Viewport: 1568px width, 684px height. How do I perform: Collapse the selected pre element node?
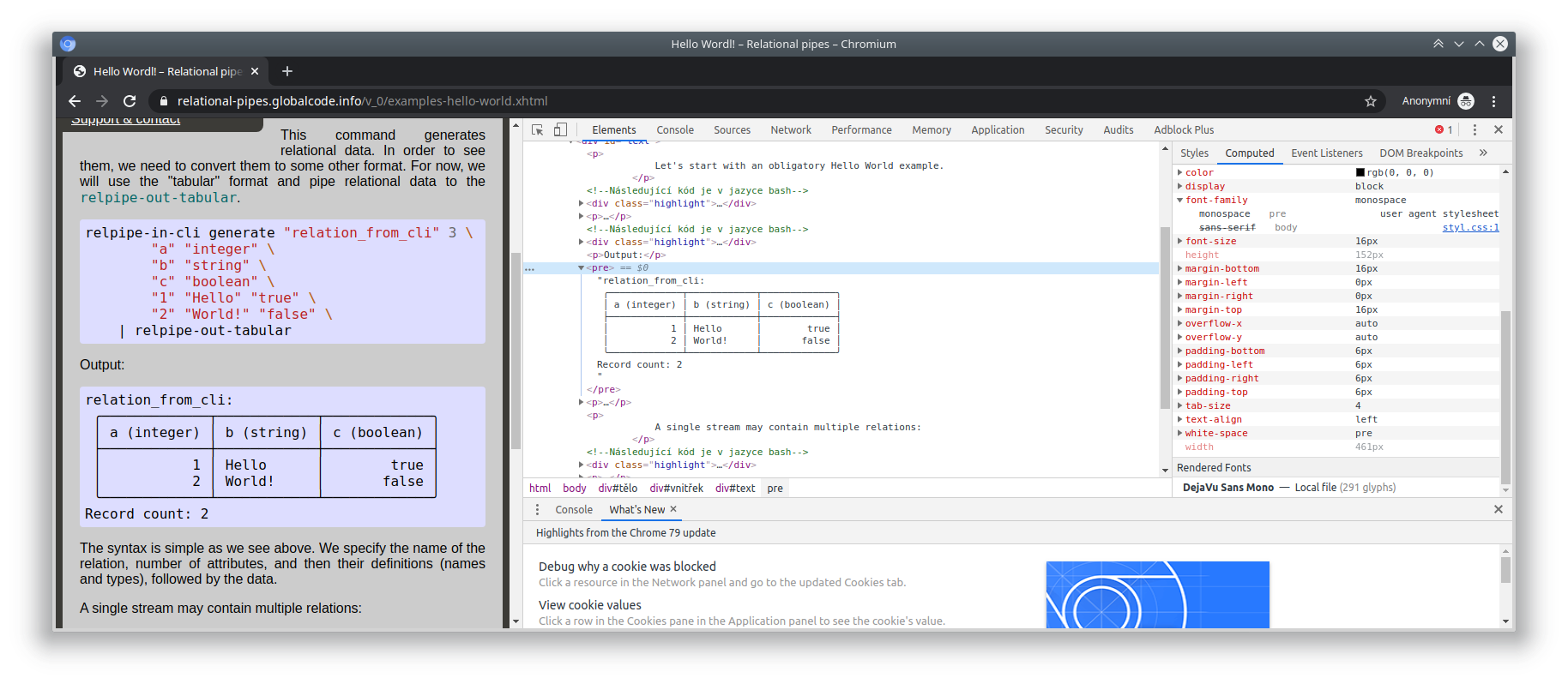click(582, 268)
